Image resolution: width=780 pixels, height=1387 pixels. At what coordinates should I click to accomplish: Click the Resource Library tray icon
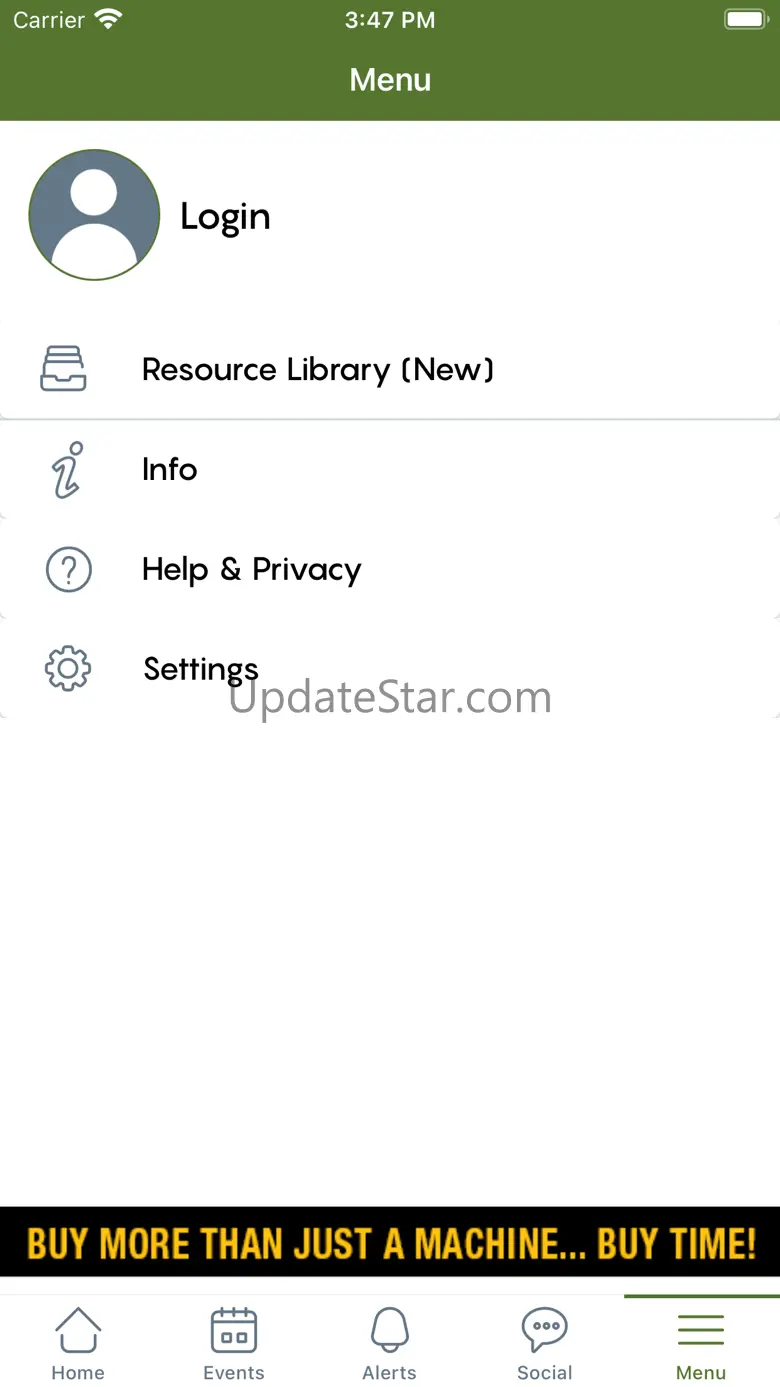63,369
